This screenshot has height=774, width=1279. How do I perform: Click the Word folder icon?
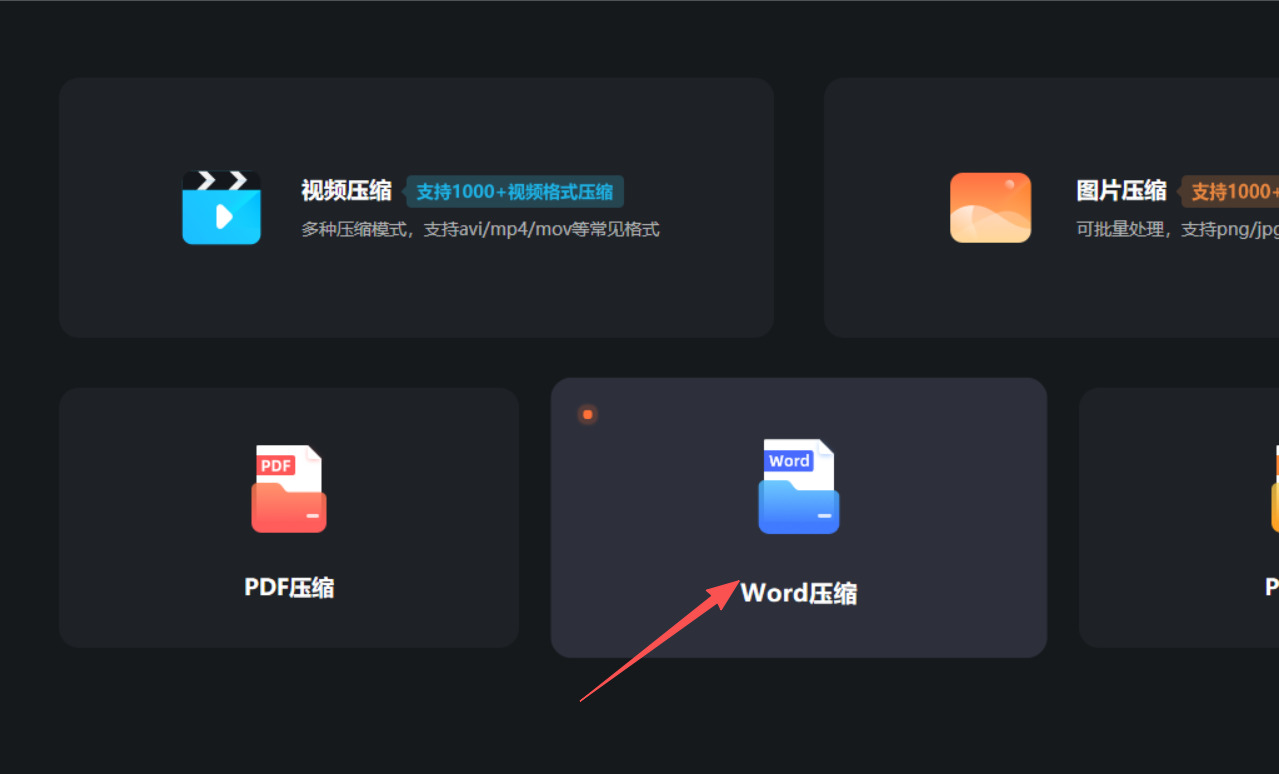point(799,486)
